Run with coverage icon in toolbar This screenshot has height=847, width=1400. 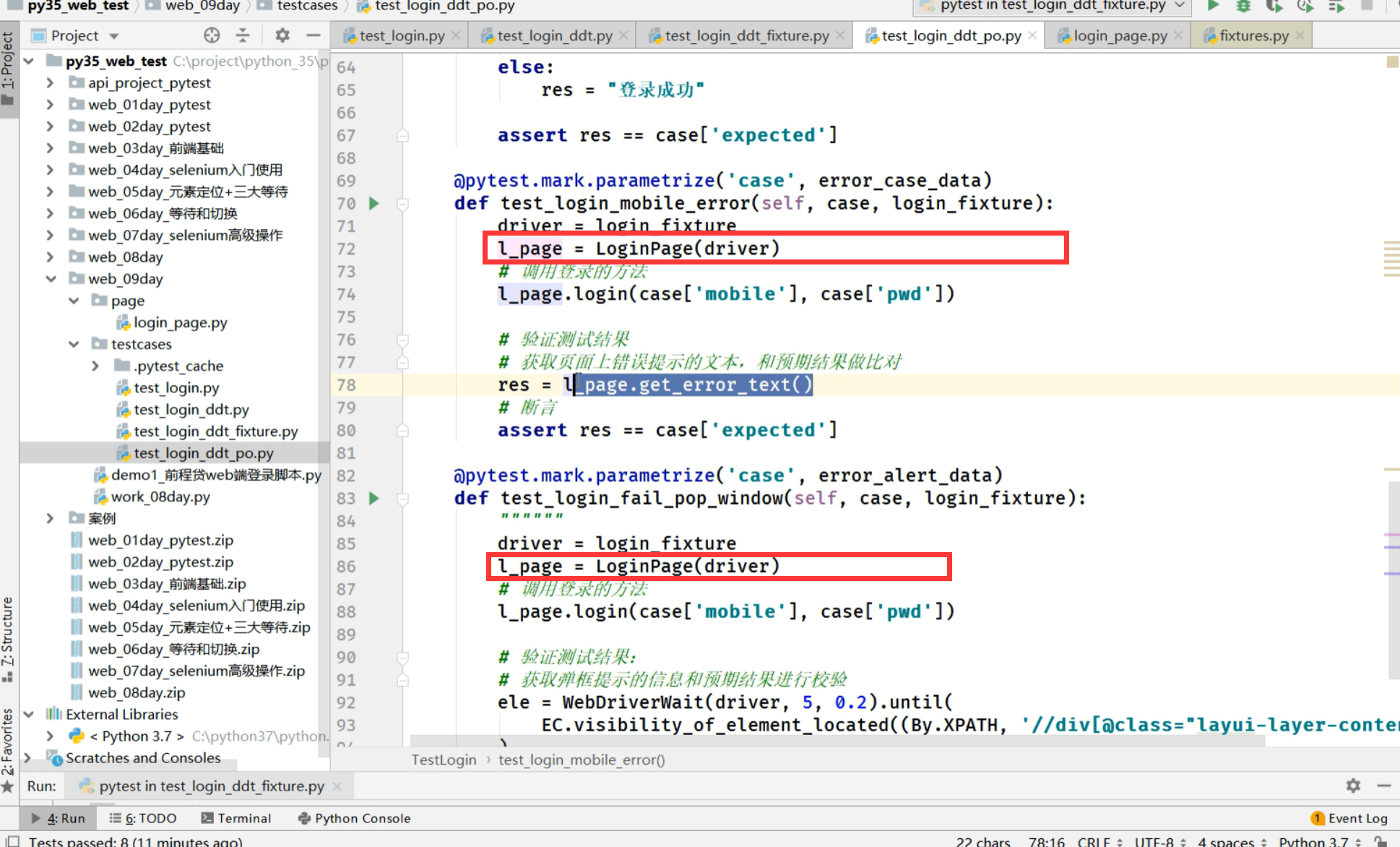pyautogui.click(x=1274, y=6)
